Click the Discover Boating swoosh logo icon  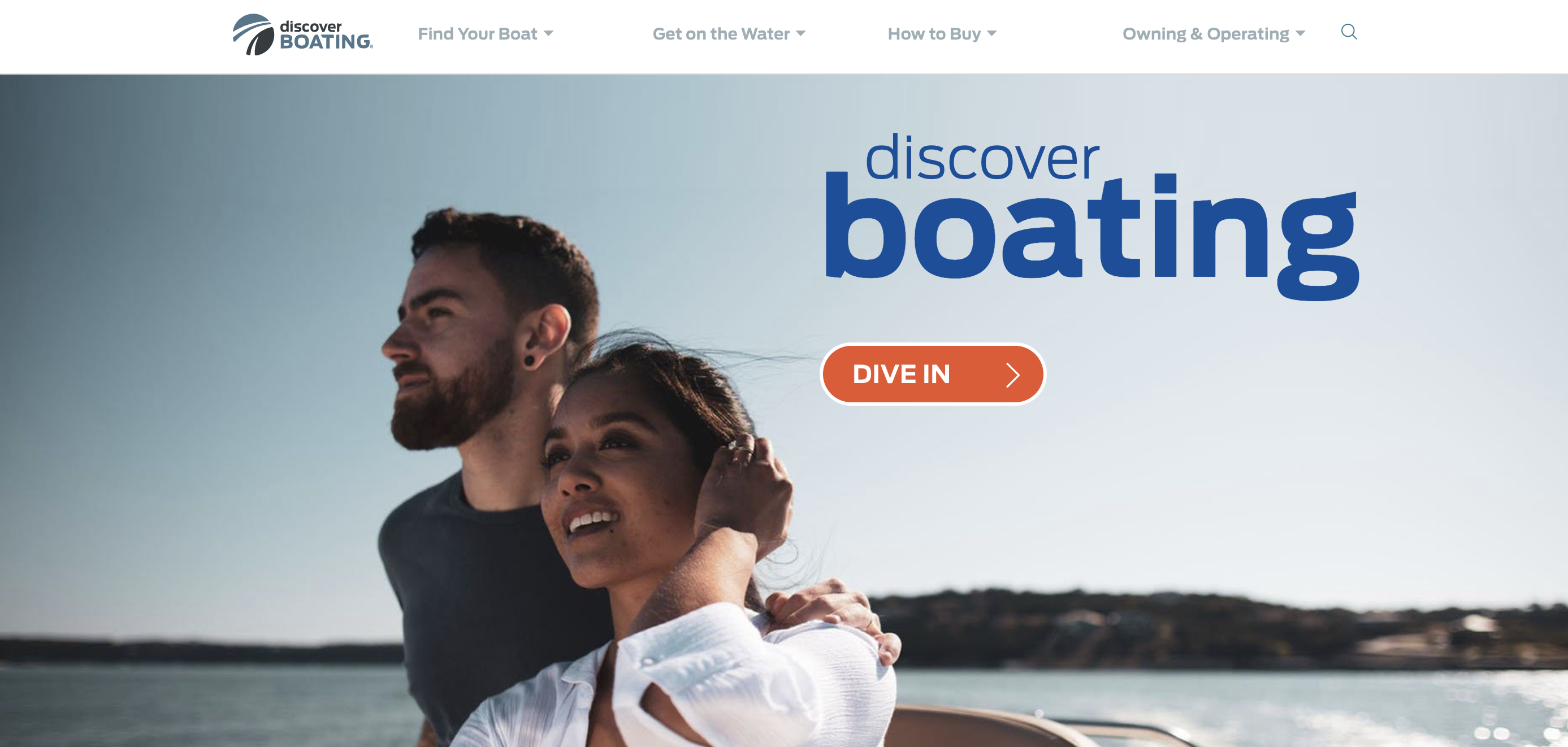click(253, 34)
